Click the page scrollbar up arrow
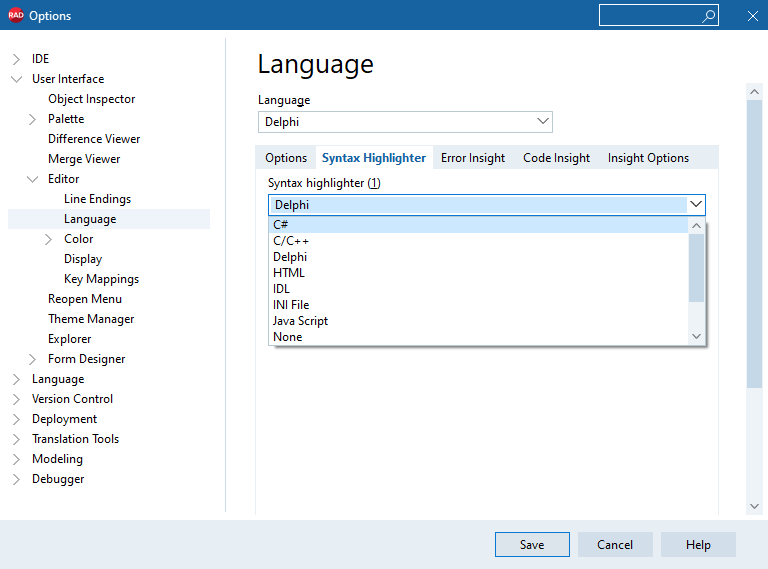Viewport: 768px width, 569px height. [x=754, y=92]
